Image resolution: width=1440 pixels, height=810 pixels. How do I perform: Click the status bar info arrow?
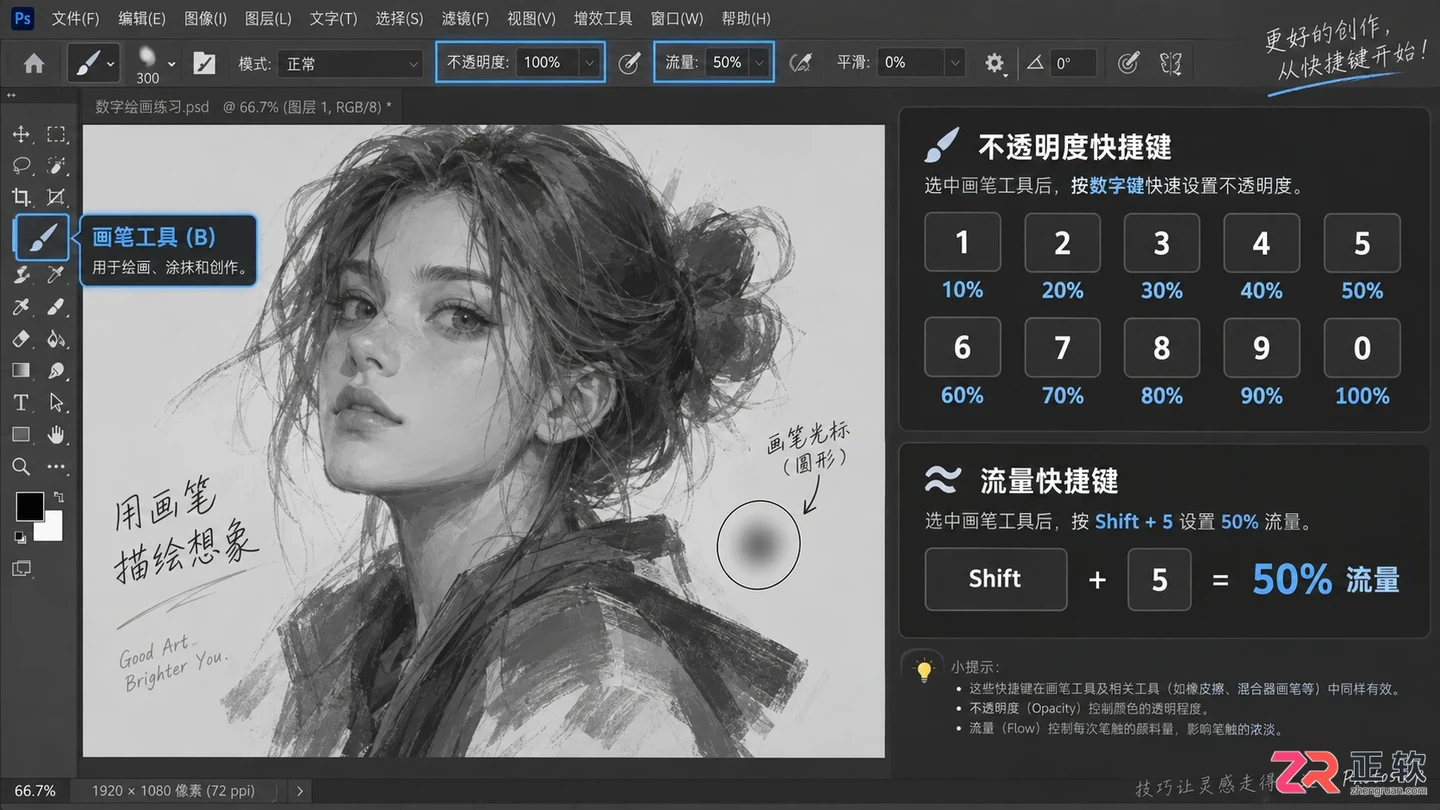coord(300,791)
